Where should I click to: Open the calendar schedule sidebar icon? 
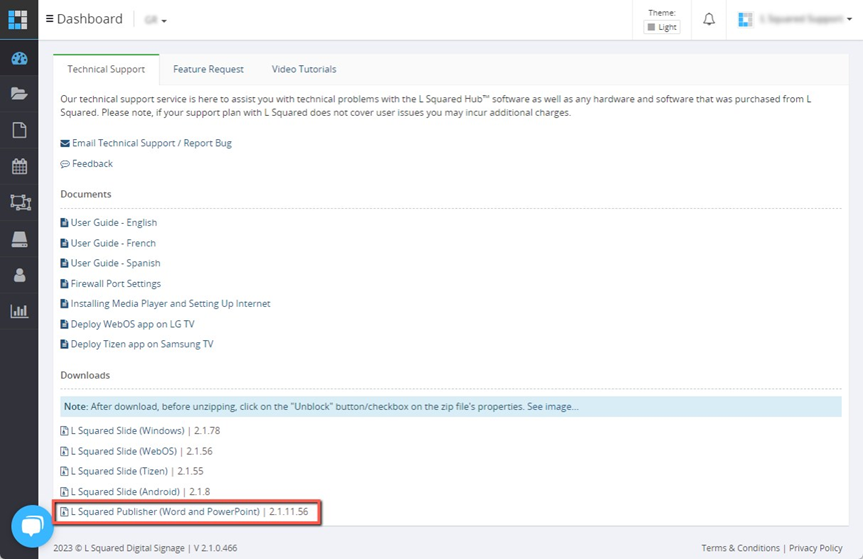click(19, 166)
